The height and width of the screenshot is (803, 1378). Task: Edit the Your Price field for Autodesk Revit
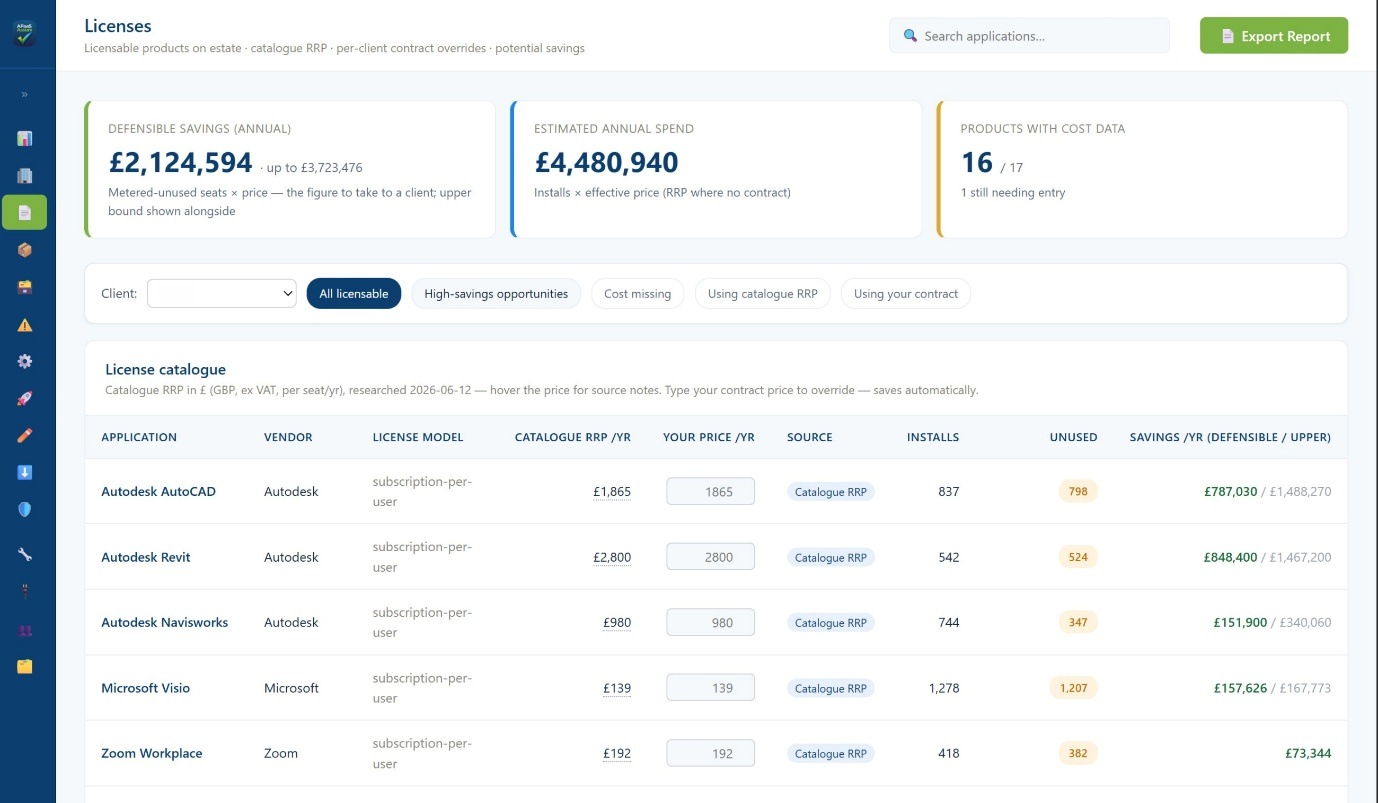point(711,557)
